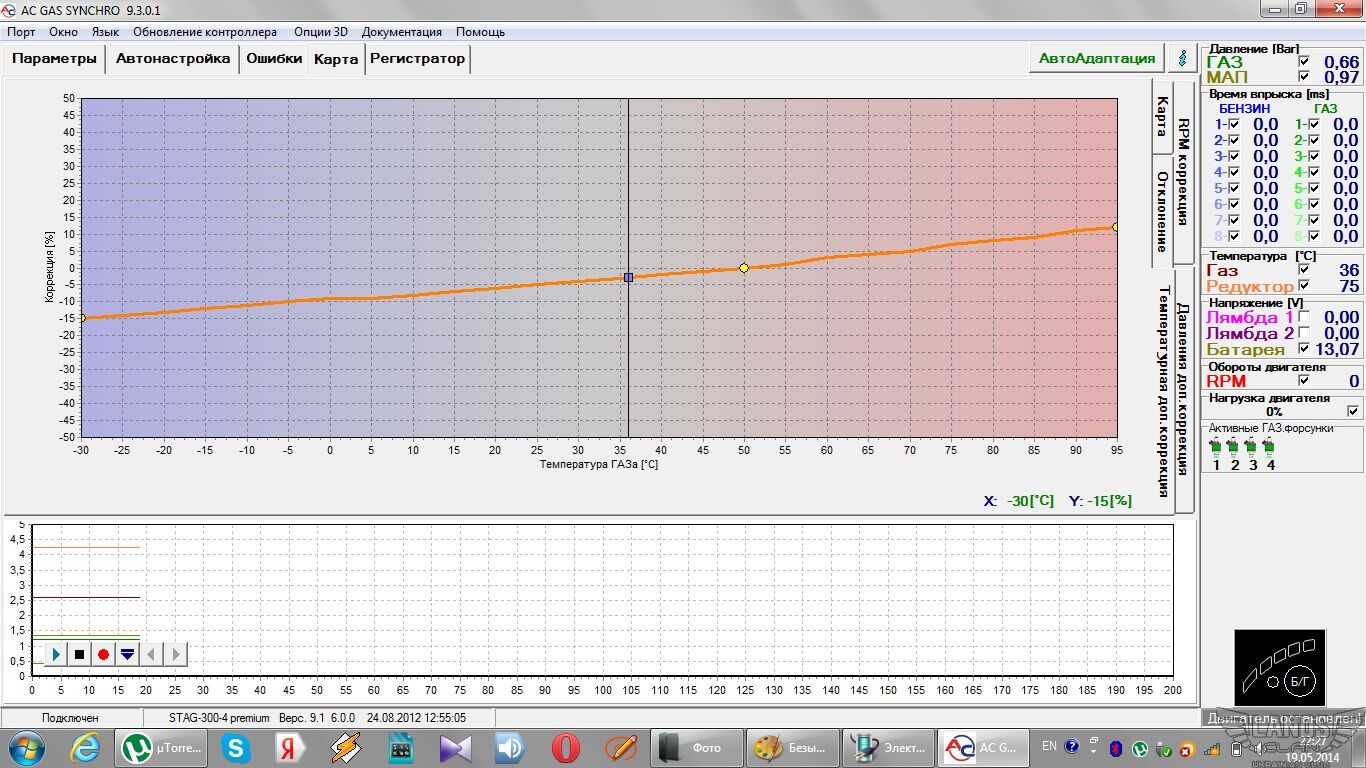Enable the Лямбда 2 checkbox

click(1303, 333)
